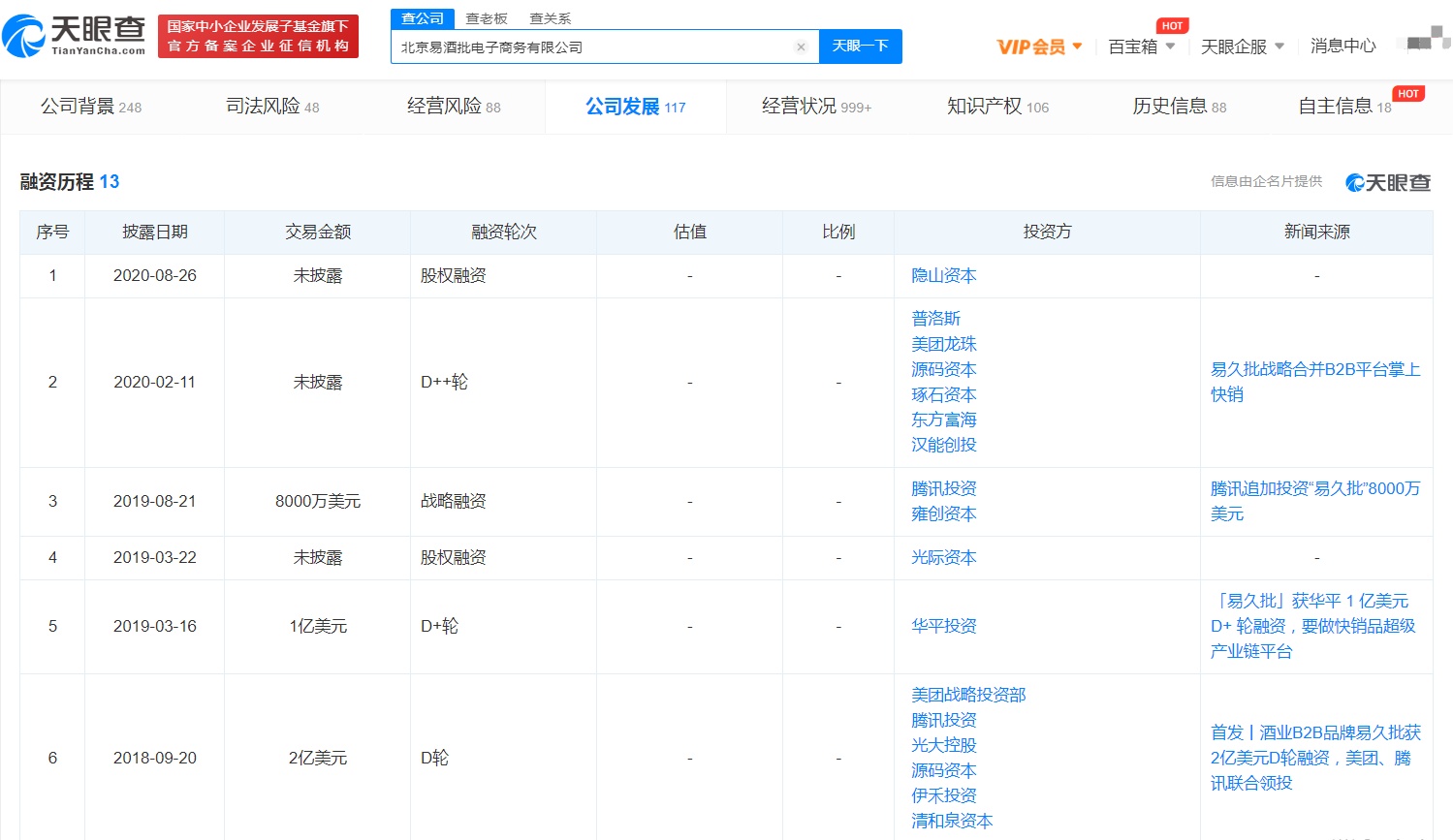Click the 比例 column header
This screenshot has height=840, width=1453.
tap(838, 233)
